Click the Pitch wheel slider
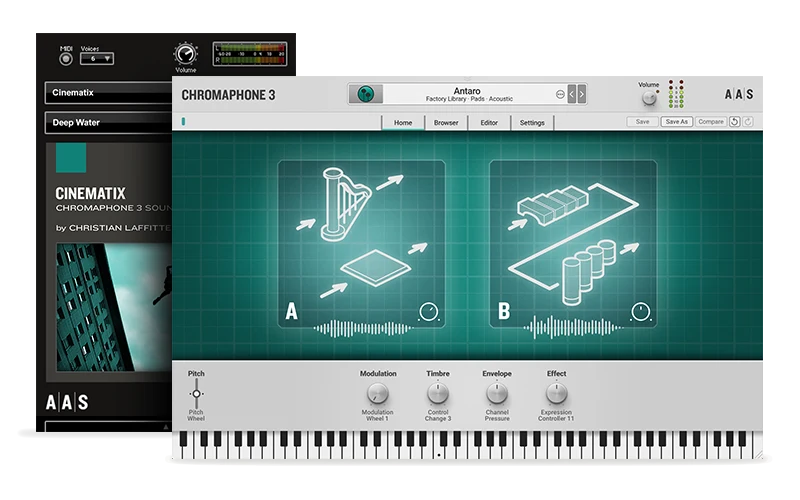Image resolution: width=800 pixels, height=500 pixels. [196, 393]
